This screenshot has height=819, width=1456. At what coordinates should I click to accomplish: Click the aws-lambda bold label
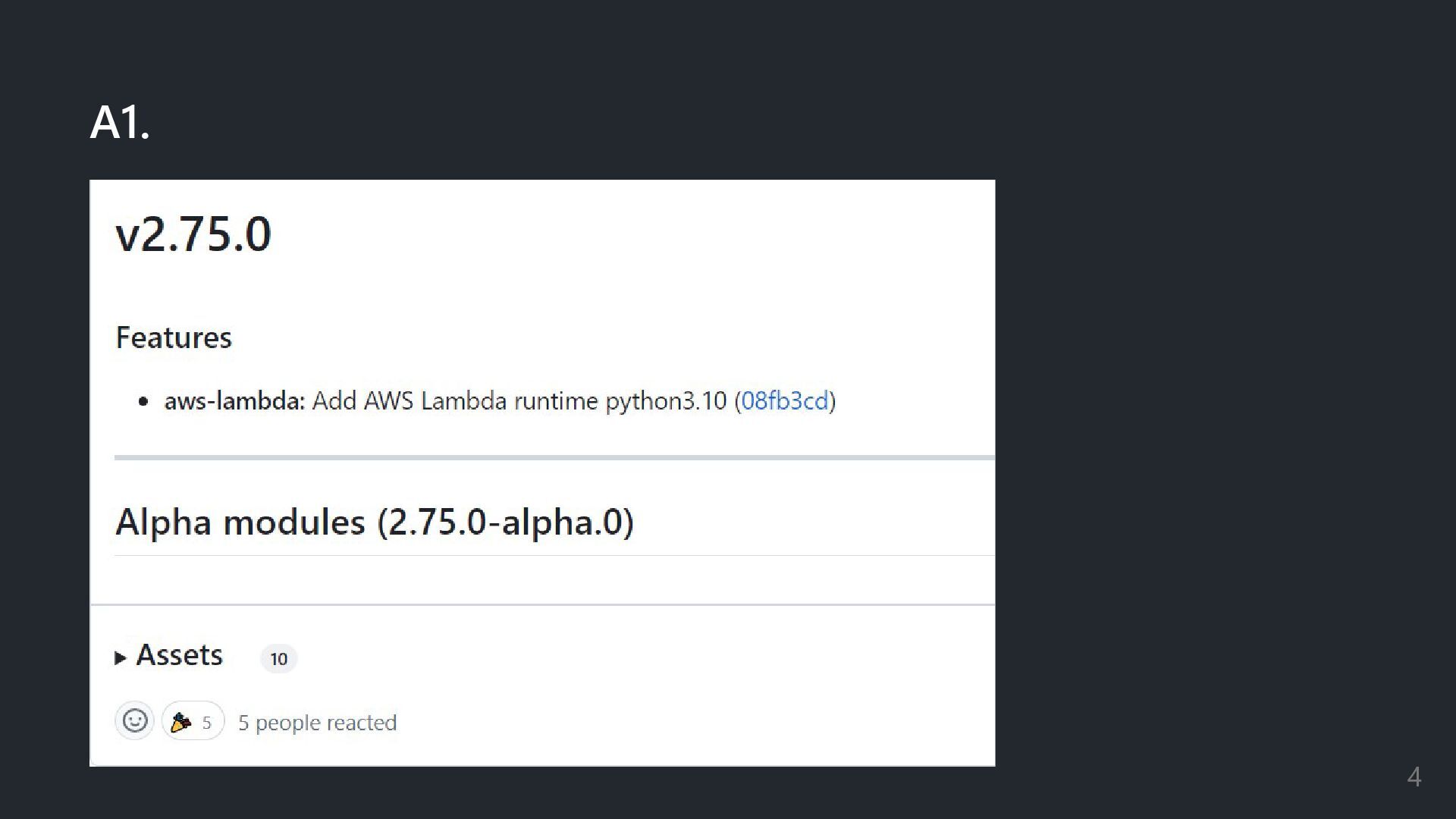tap(234, 400)
